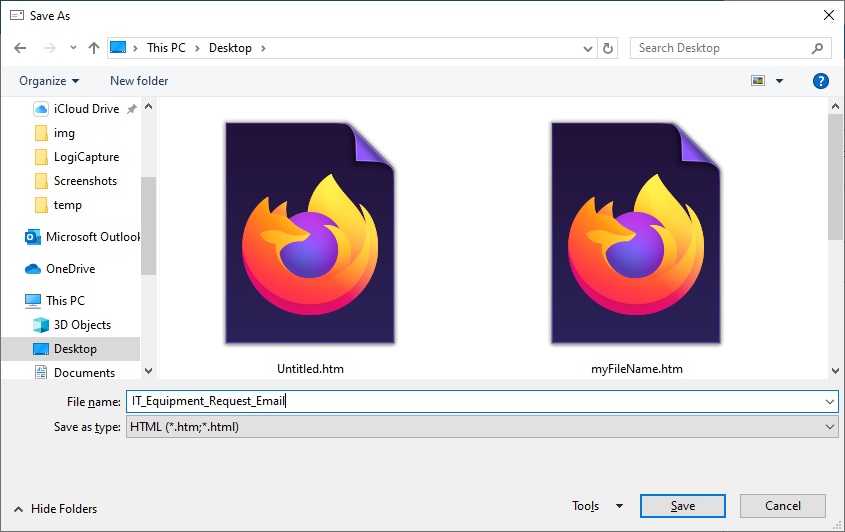Screen dimensions: 845x532
Task: Click the search magnifier icon
Action: point(817,48)
